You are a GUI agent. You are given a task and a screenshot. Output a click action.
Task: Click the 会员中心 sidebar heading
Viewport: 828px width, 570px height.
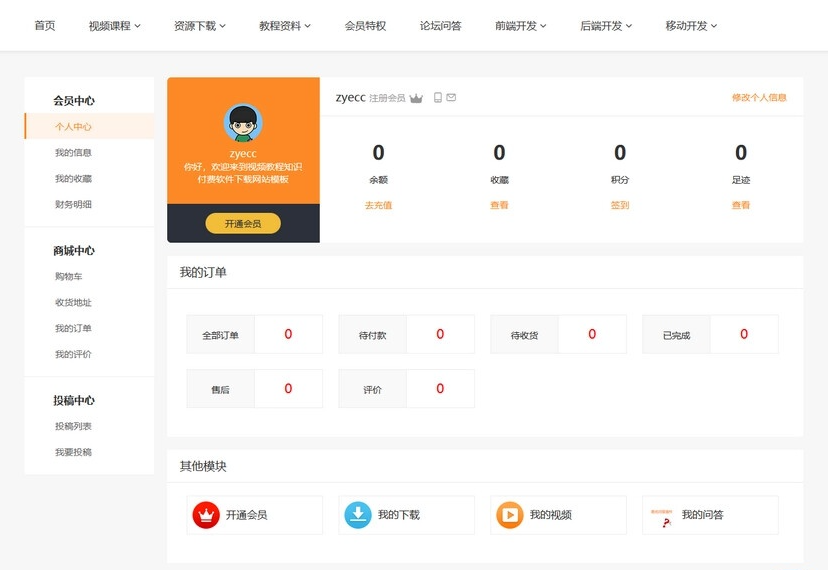click(74, 101)
